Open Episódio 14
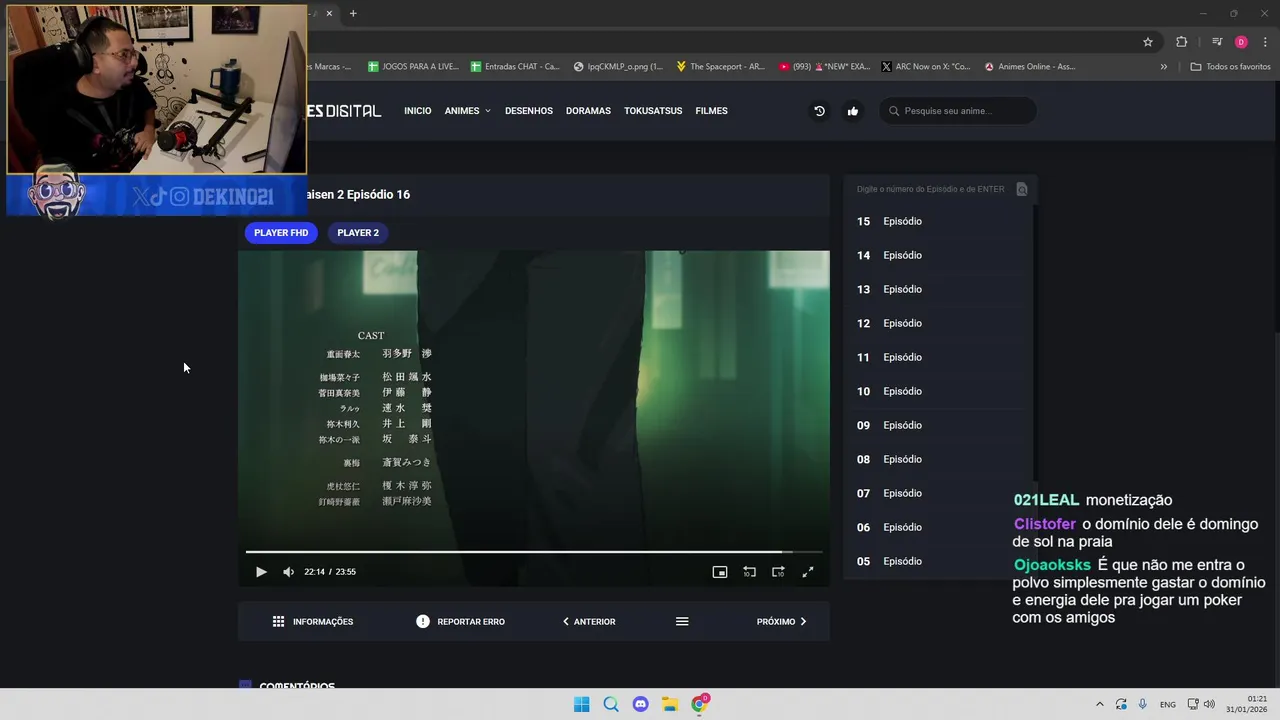This screenshot has width=1280, height=720. pos(936,255)
